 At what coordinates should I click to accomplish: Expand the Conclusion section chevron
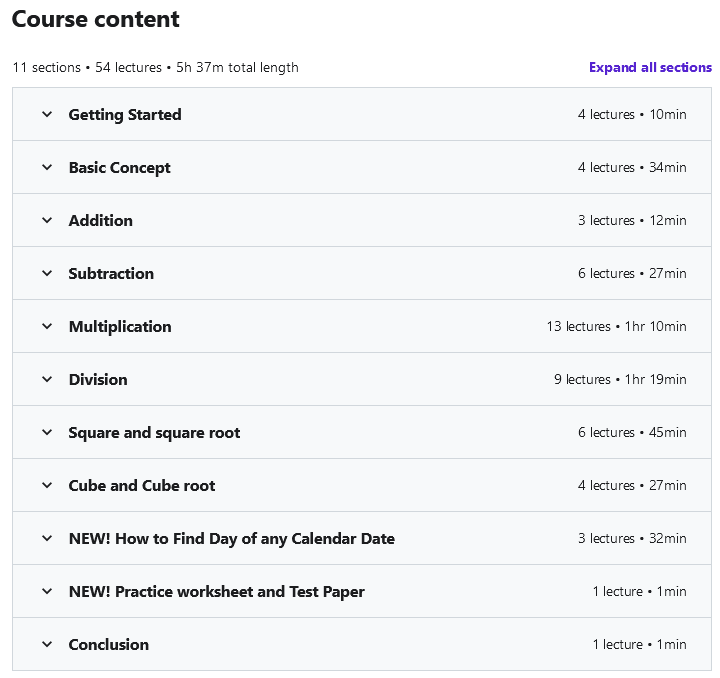[47, 644]
